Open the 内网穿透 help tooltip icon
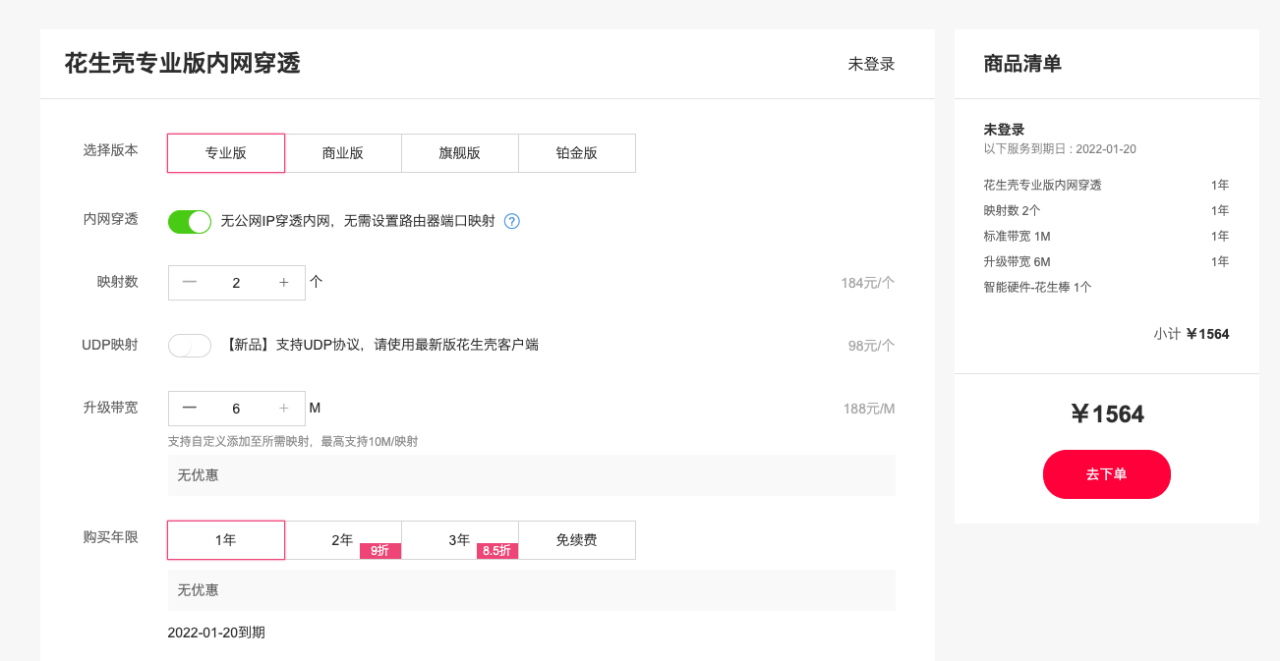Image resolution: width=1280 pixels, height=661 pixels. pos(511,220)
